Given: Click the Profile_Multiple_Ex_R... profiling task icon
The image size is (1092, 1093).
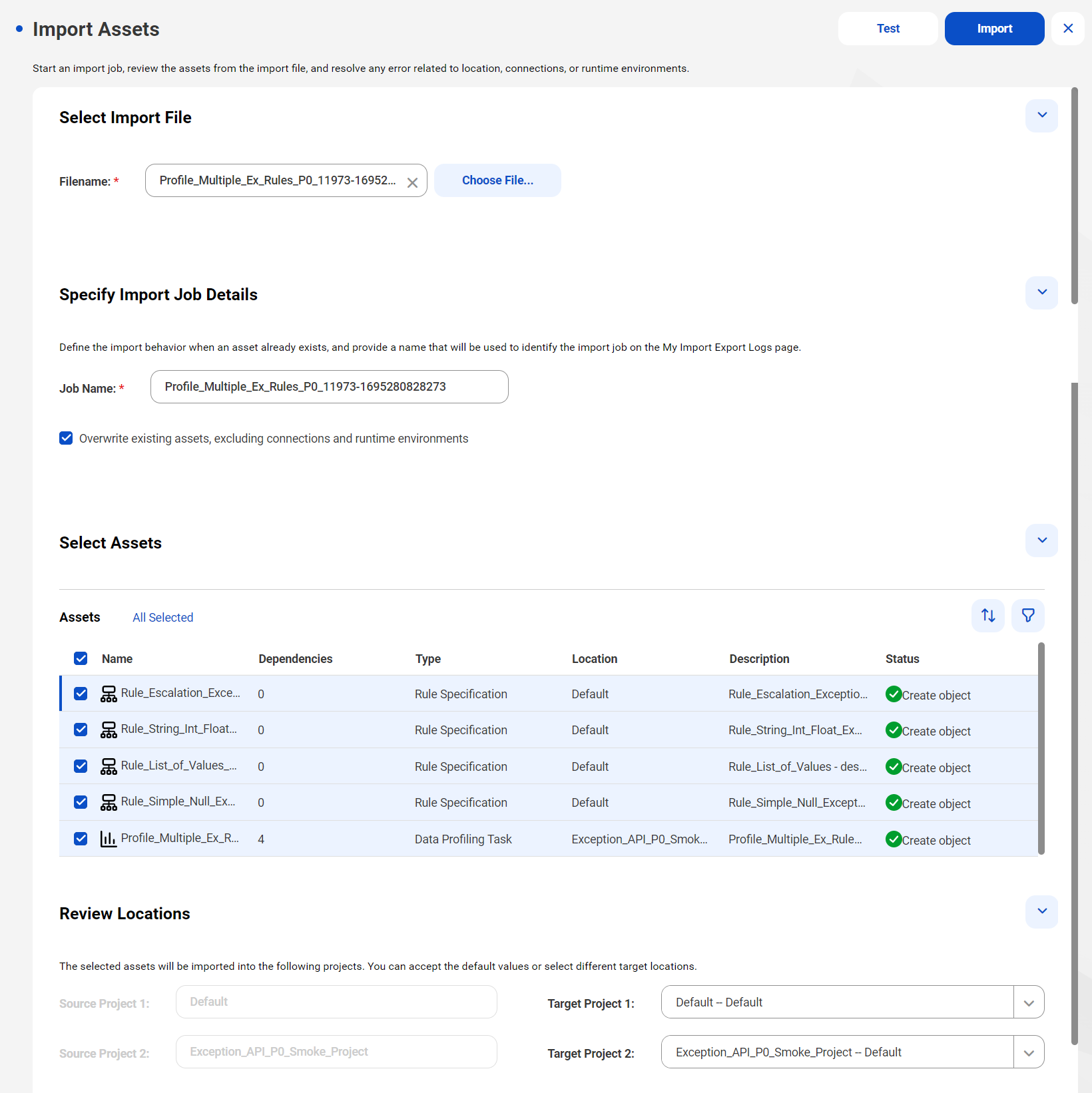Looking at the screenshot, I should point(109,839).
